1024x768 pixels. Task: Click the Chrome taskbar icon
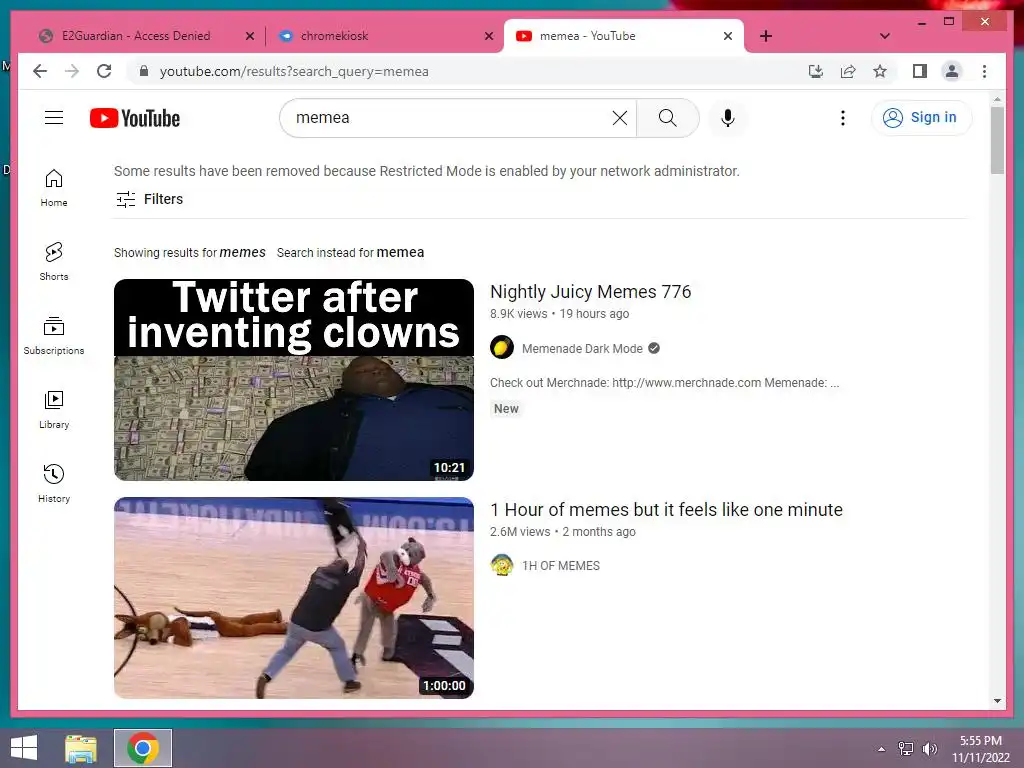[x=143, y=748]
